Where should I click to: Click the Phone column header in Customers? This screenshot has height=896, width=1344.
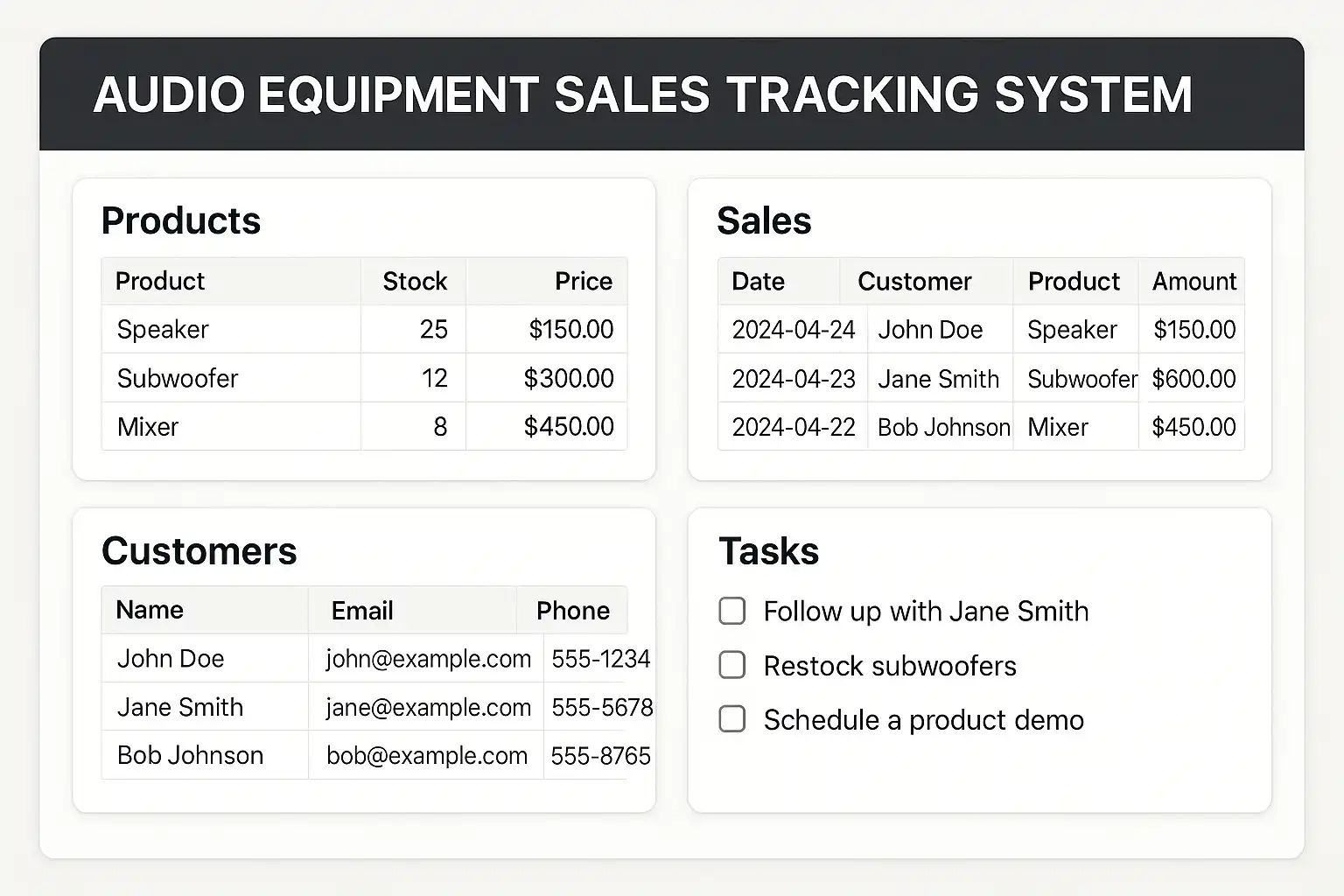click(x=572, y=610)
